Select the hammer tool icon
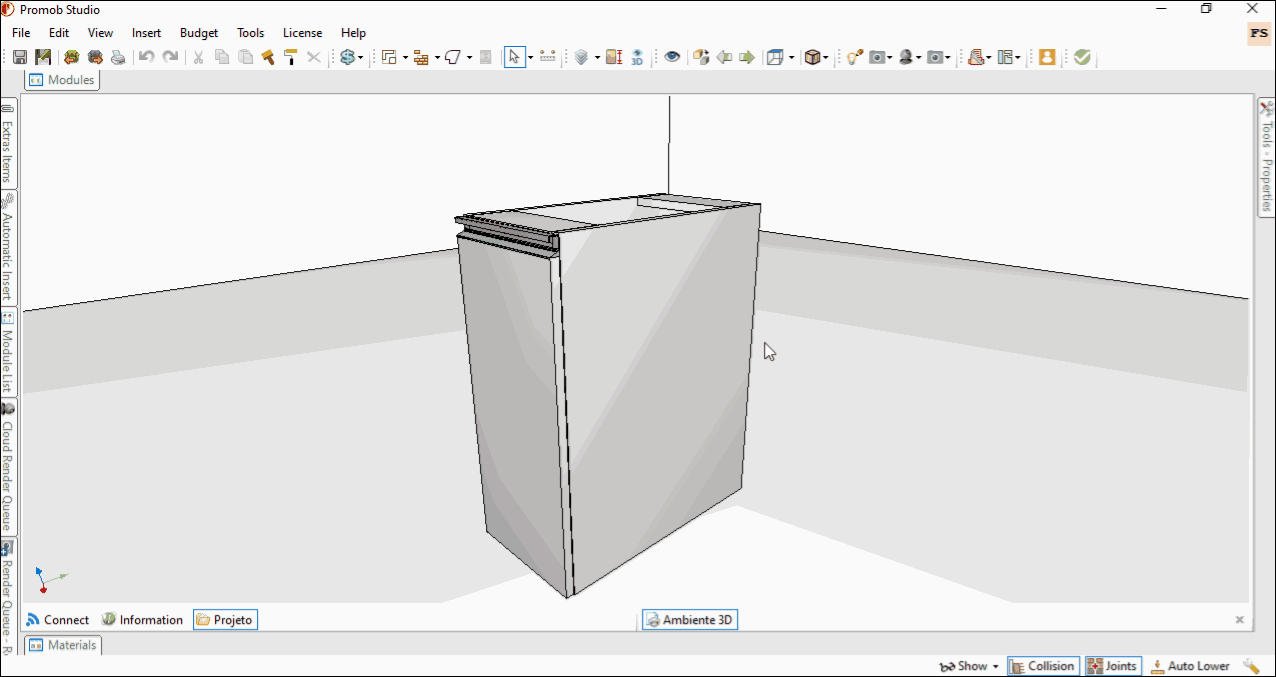1276x677 pixels. pyautogui.click(x=268, y=57)
